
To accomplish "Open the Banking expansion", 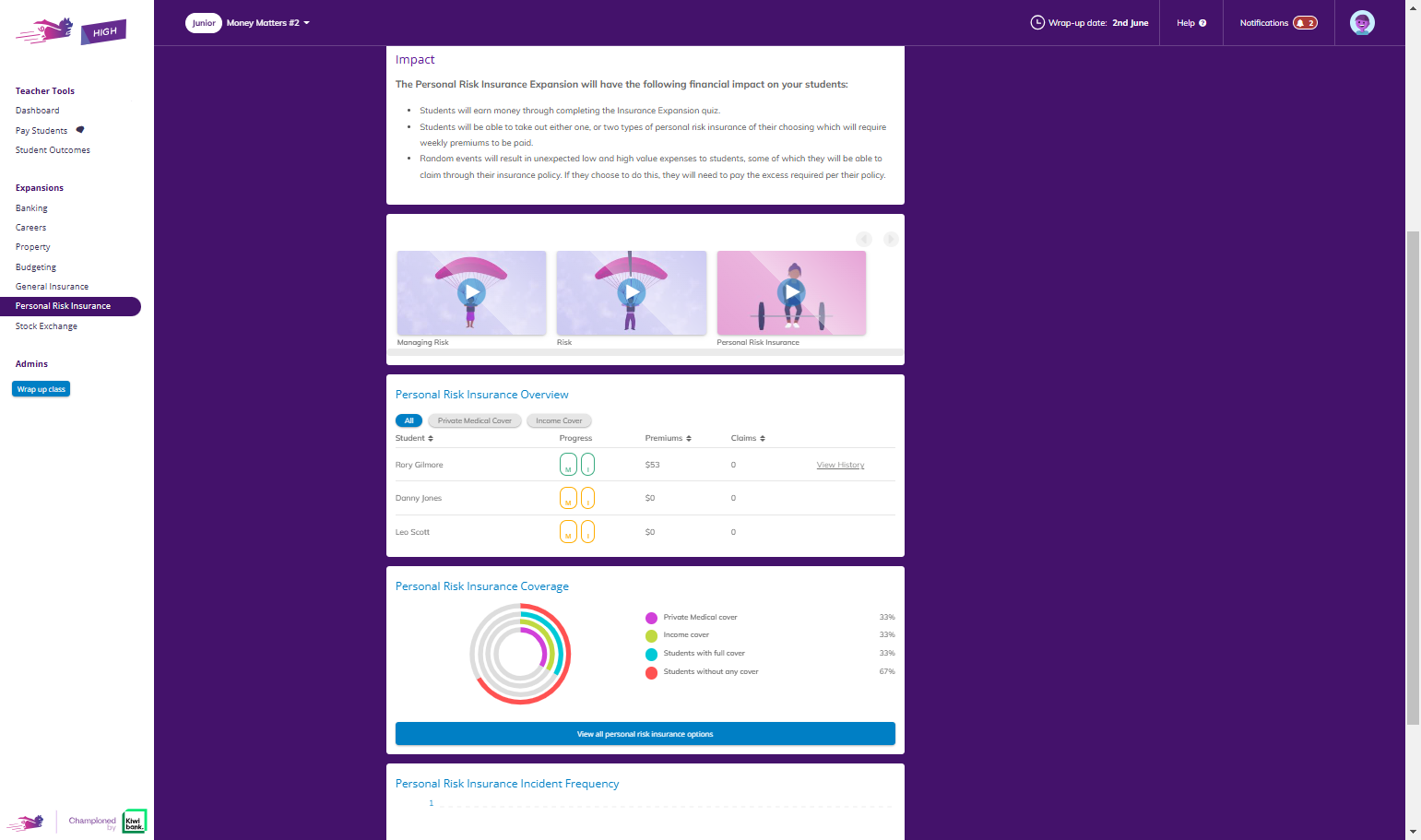I will (31, 208).
